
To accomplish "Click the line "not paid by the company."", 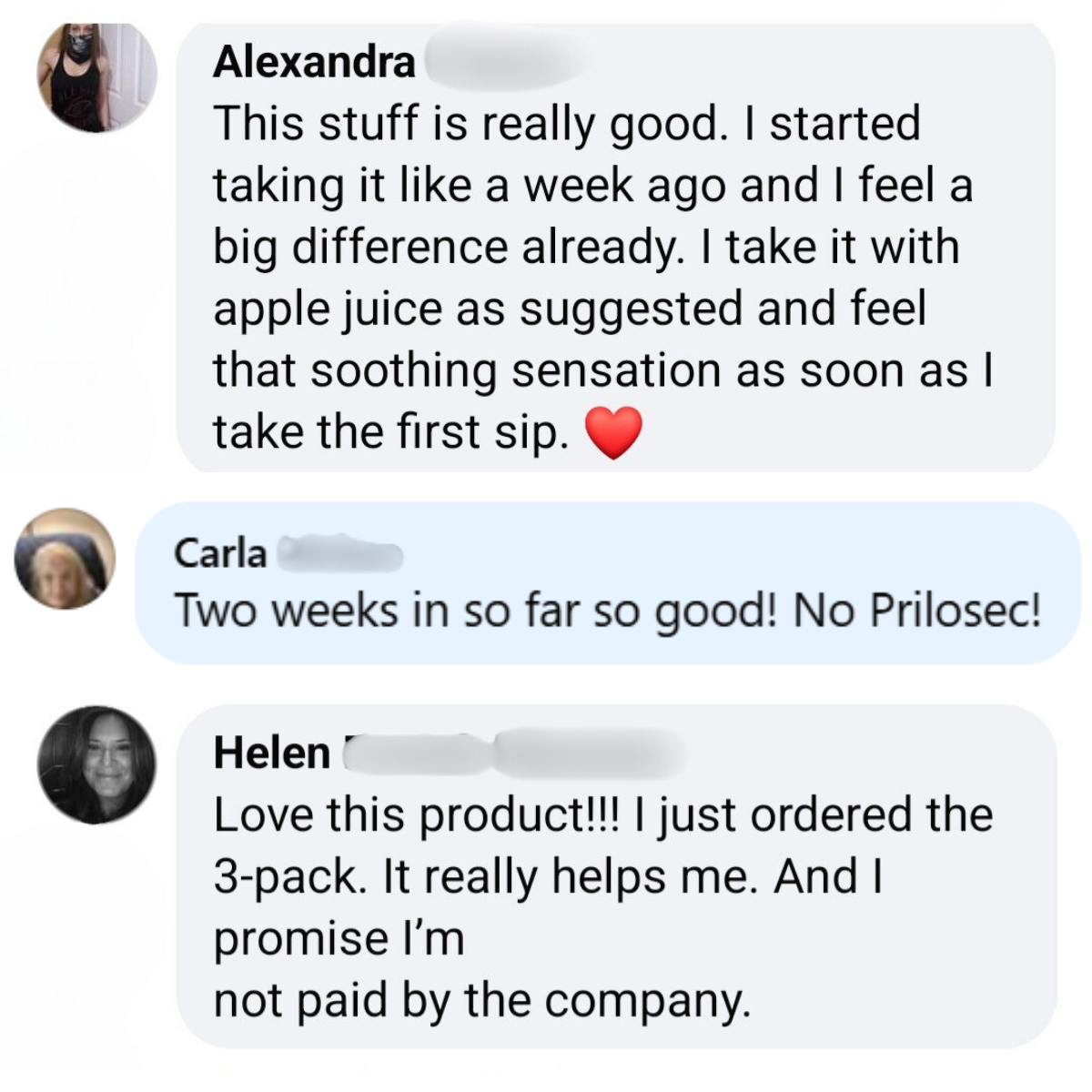I will pos(482,1001).
